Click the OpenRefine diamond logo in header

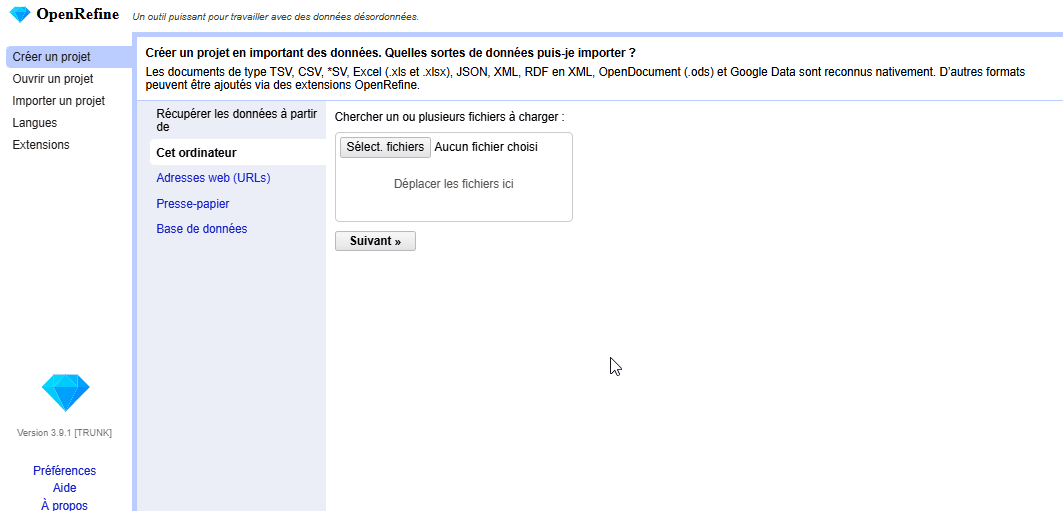coord(19,14)
